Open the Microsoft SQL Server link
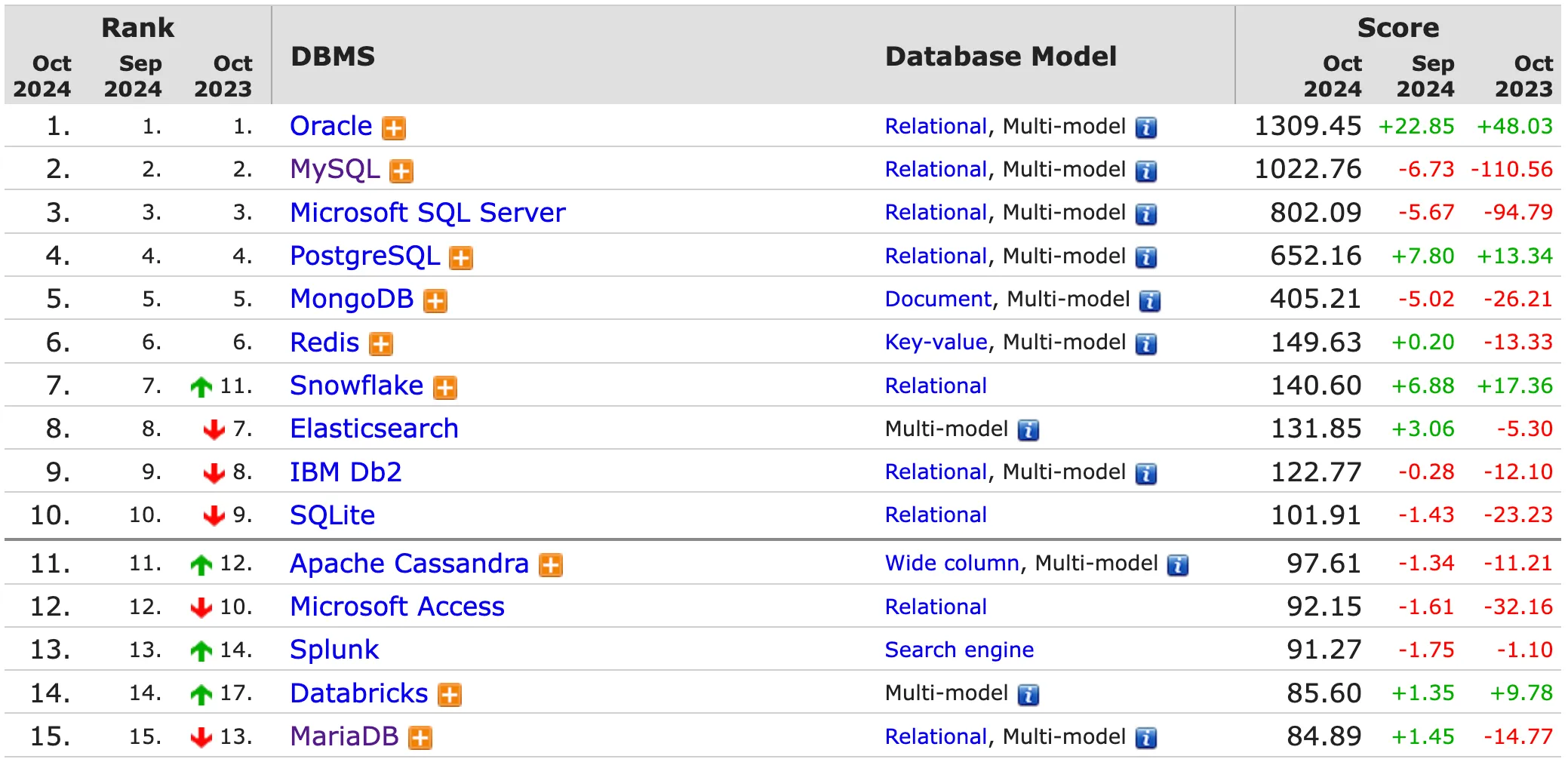Screen dimensions: 1568x759 (427, 213)
